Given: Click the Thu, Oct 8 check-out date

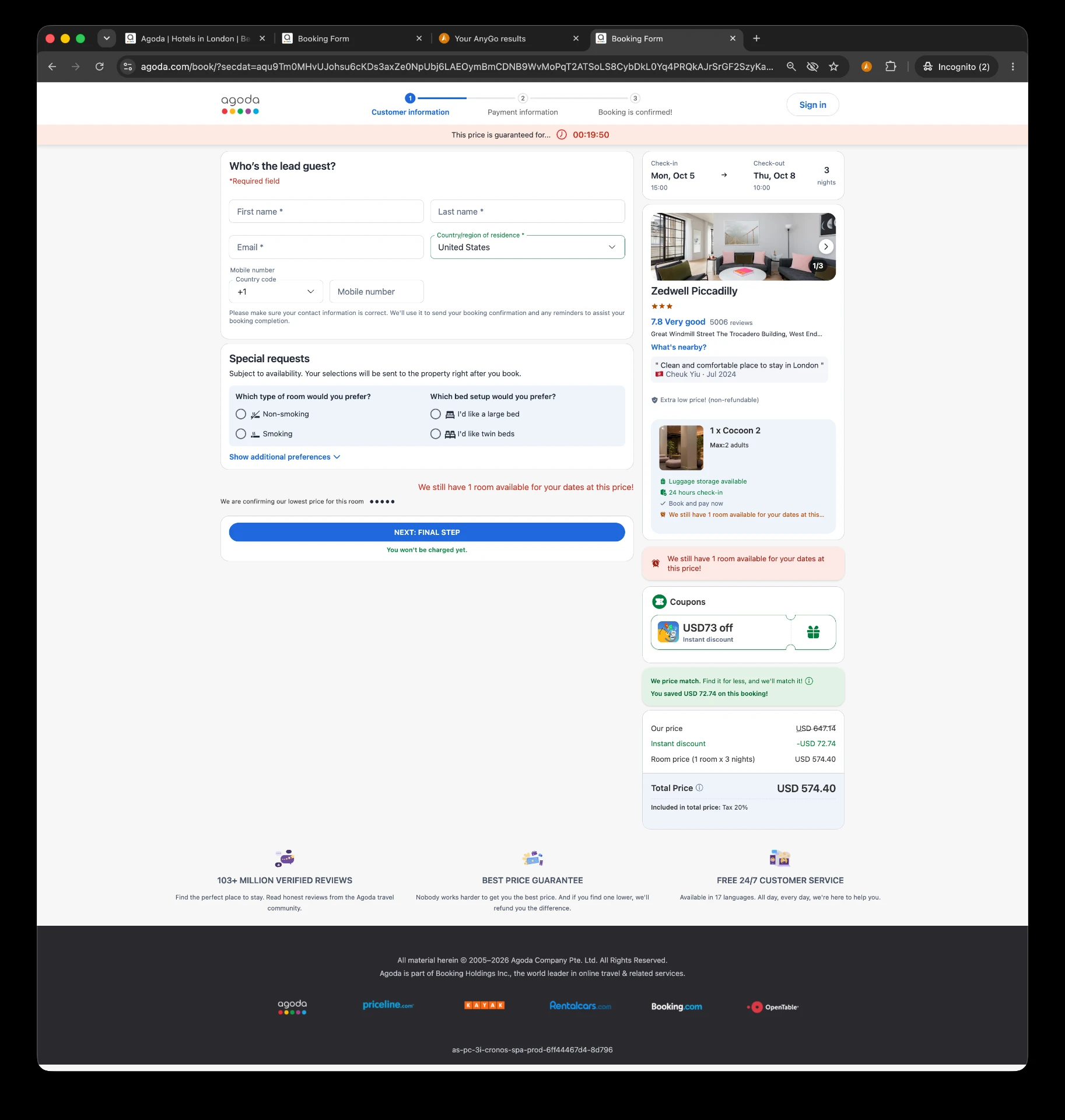Looking at the screenshot, I should (774, 176).
